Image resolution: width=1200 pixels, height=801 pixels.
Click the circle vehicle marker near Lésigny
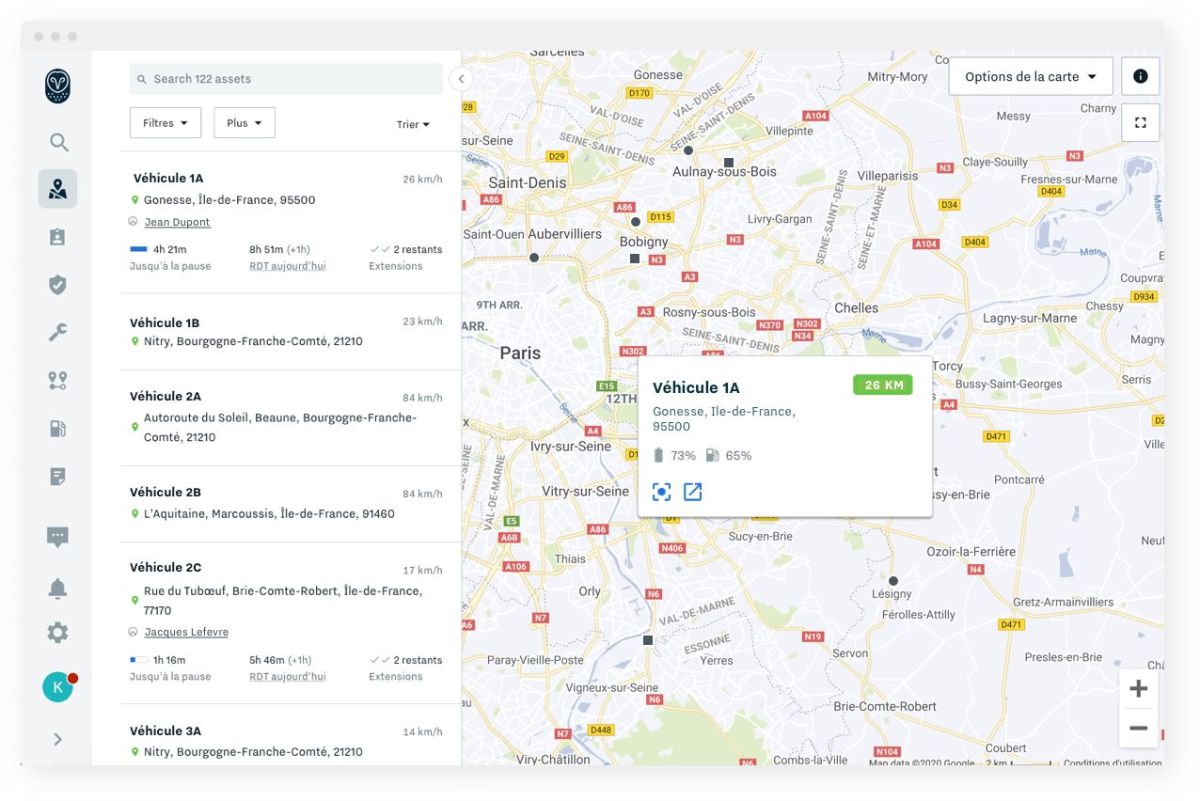[x=893, y=581]
